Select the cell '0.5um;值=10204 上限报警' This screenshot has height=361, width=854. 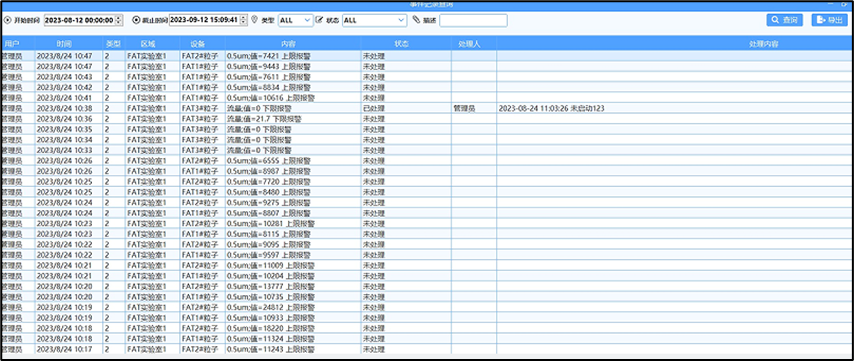(293, 276)
